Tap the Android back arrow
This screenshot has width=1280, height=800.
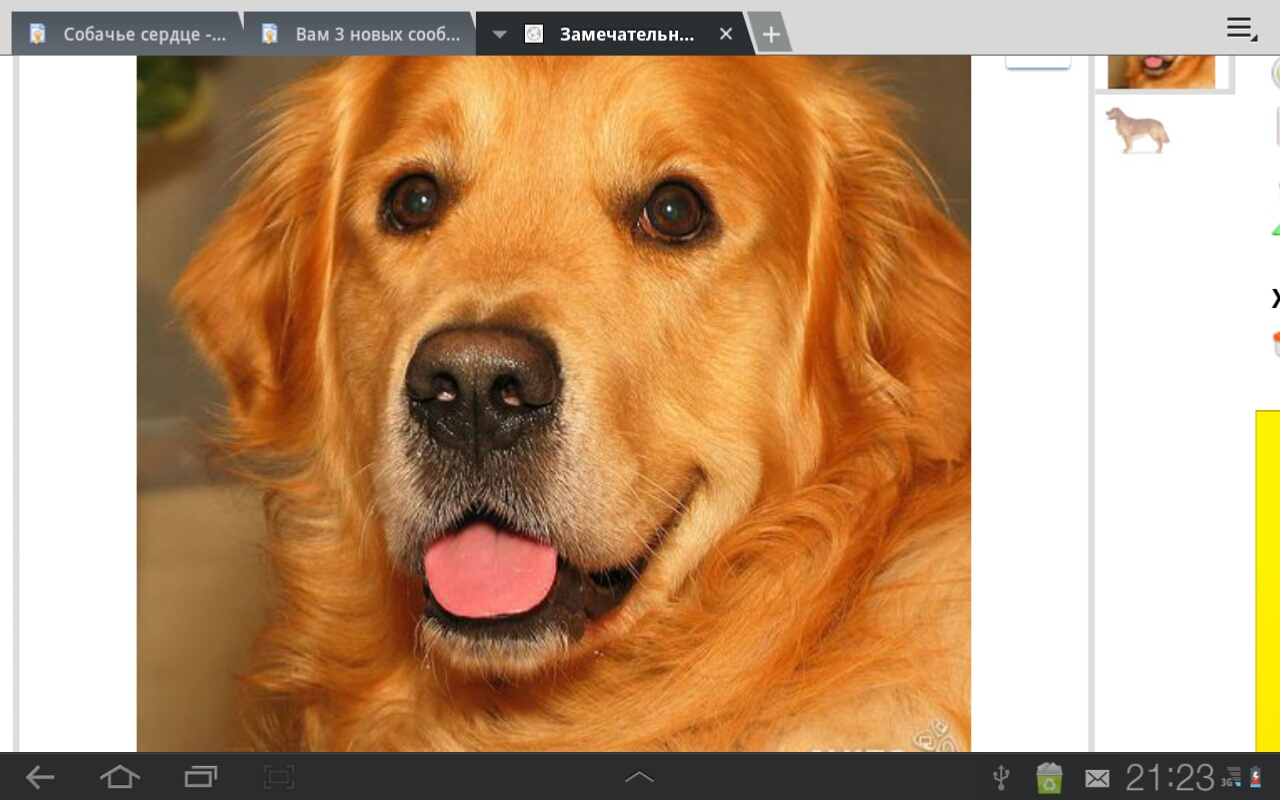40,777
